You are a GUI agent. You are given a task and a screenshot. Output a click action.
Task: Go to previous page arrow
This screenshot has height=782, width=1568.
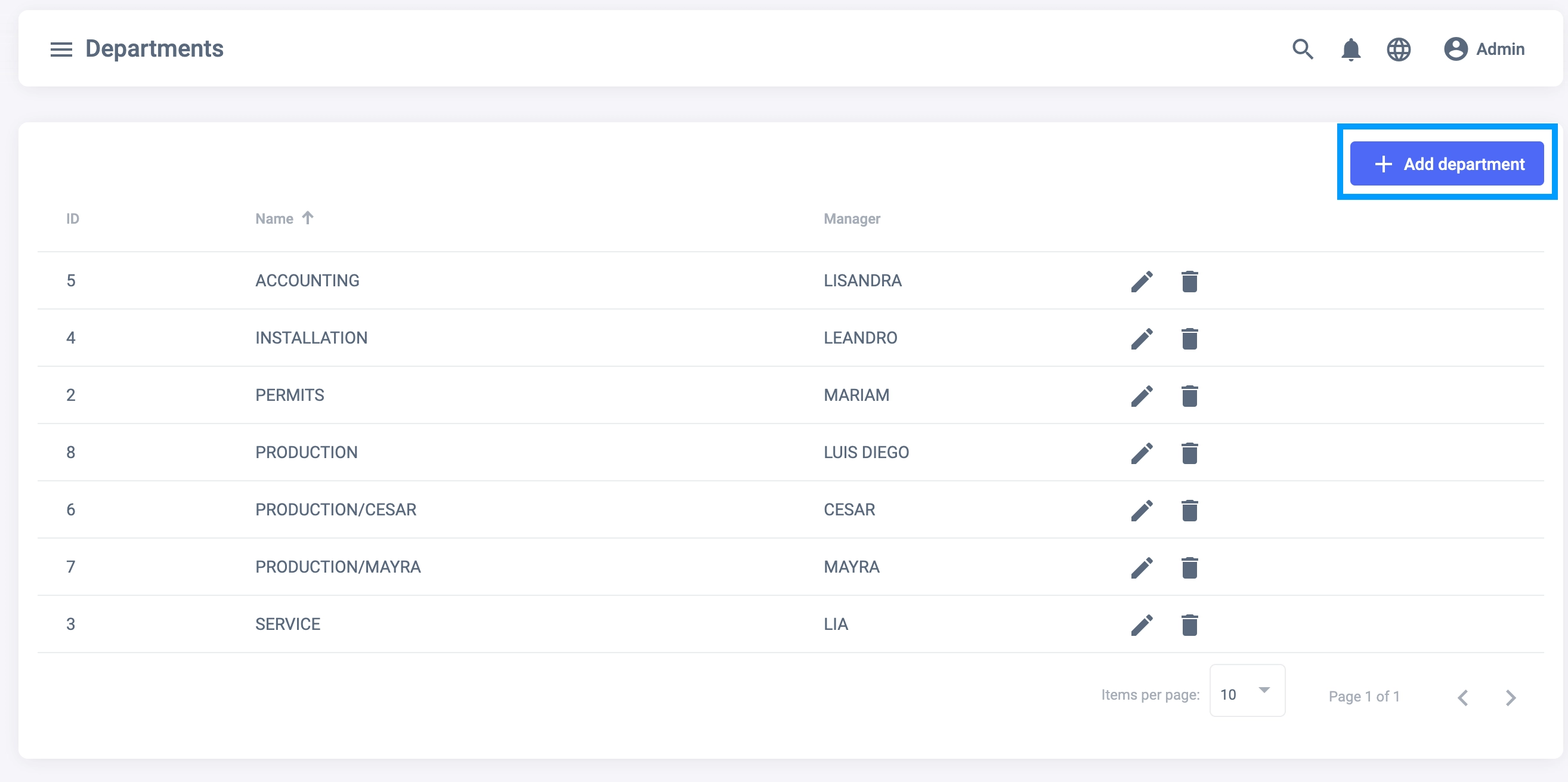pos(1462,697)
